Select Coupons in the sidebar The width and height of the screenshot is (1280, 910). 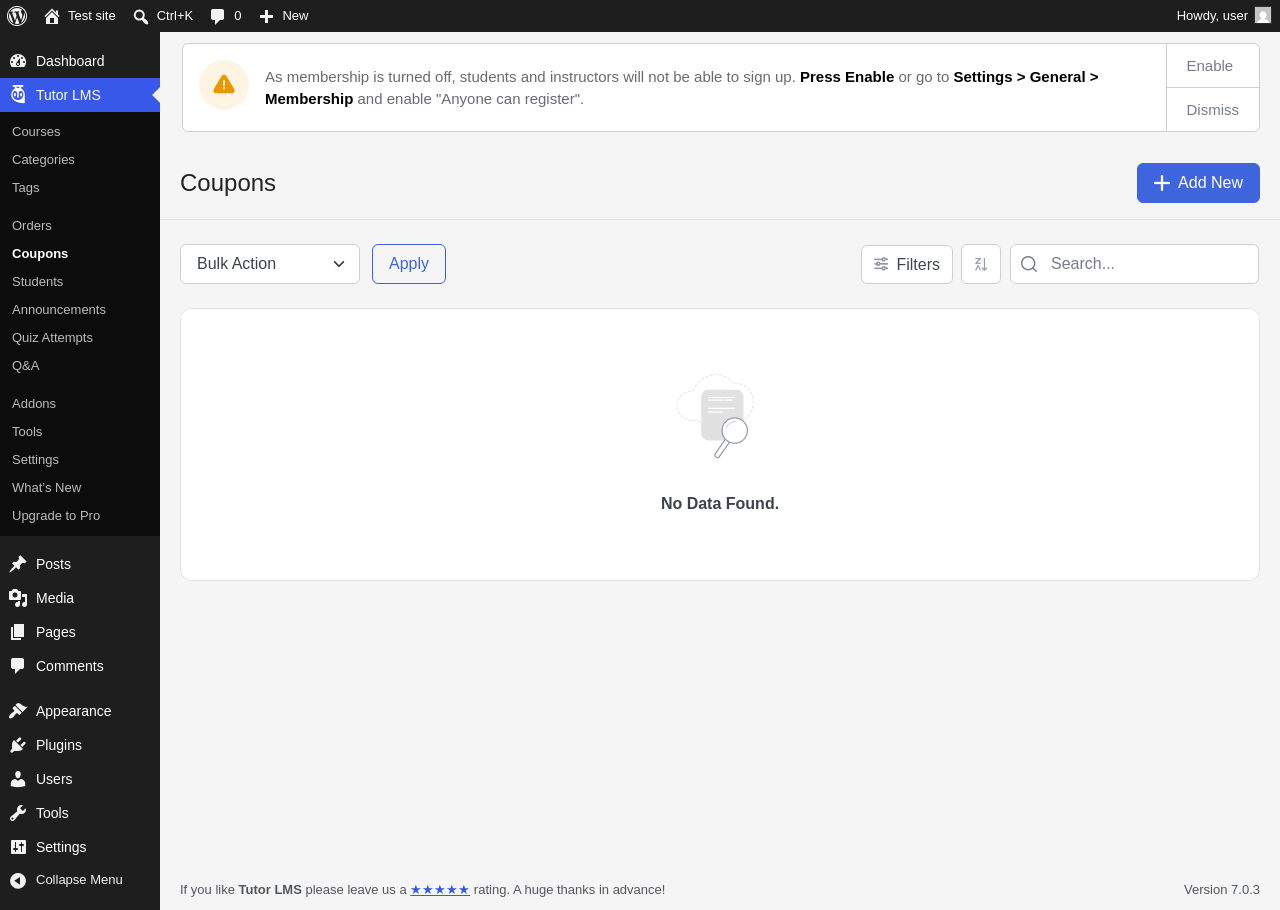pos(40,254)
